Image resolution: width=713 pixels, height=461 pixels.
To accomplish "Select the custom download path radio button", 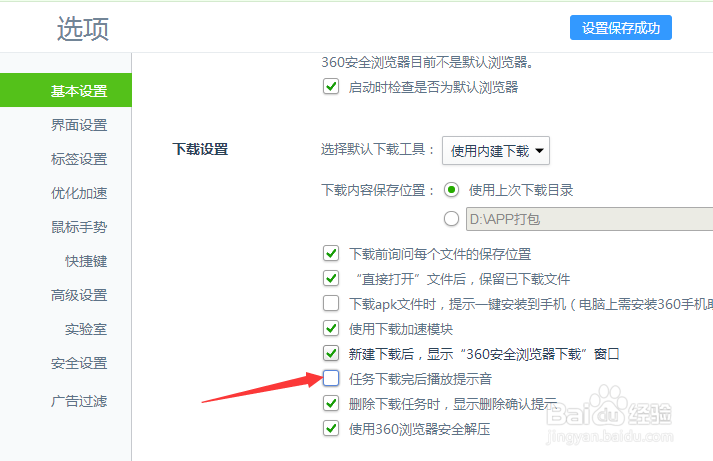I will click(451, 219).
